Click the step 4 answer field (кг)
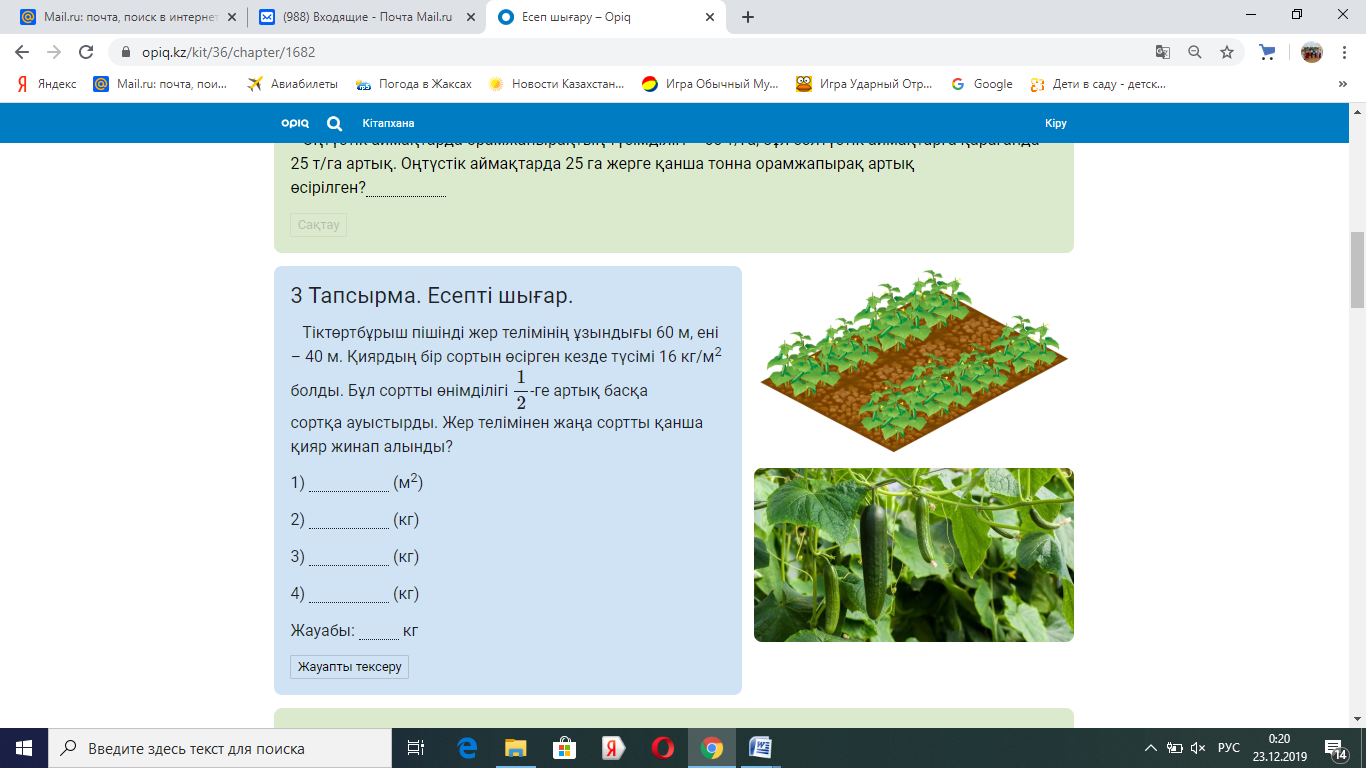The image size is (1366, 768). 348,593
